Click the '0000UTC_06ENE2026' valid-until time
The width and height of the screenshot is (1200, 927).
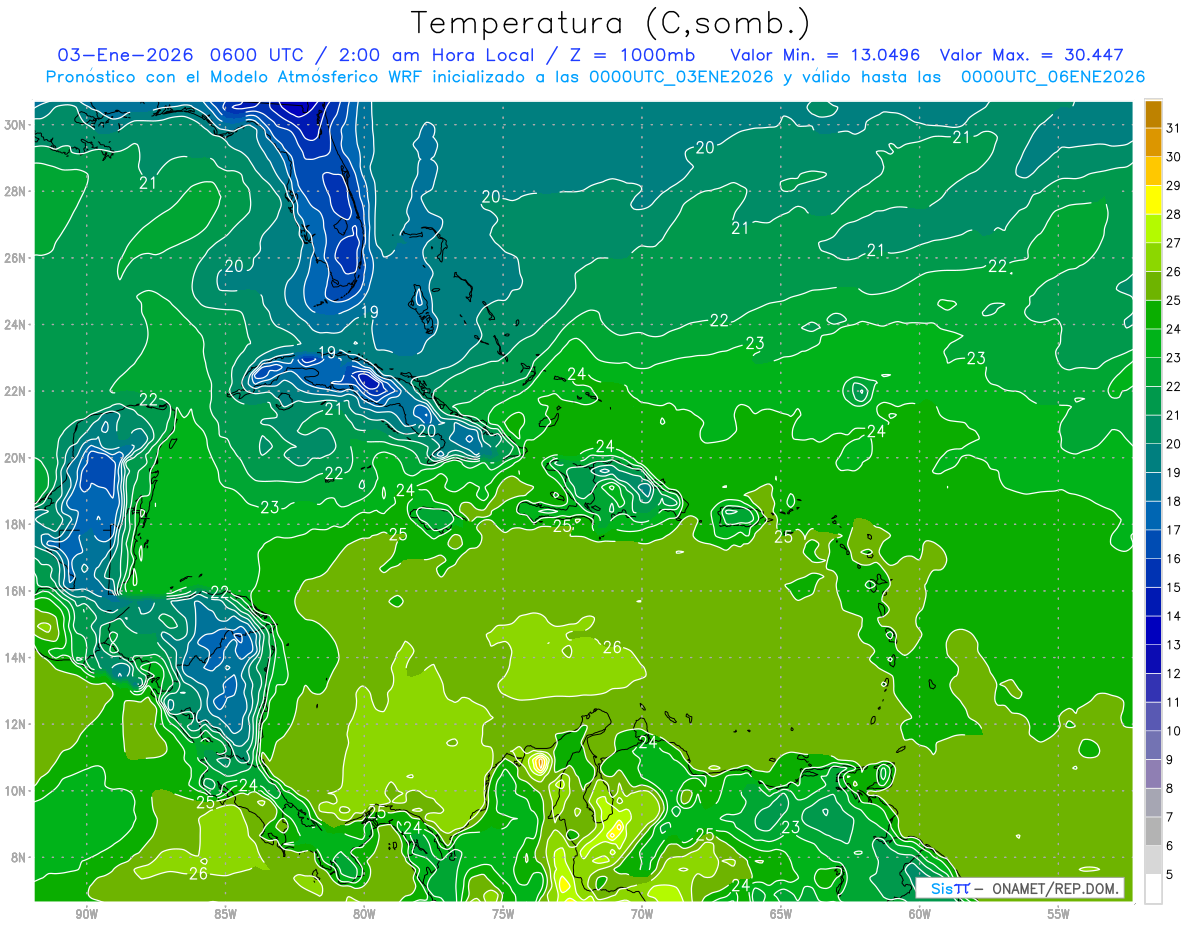click(1052, 77)
